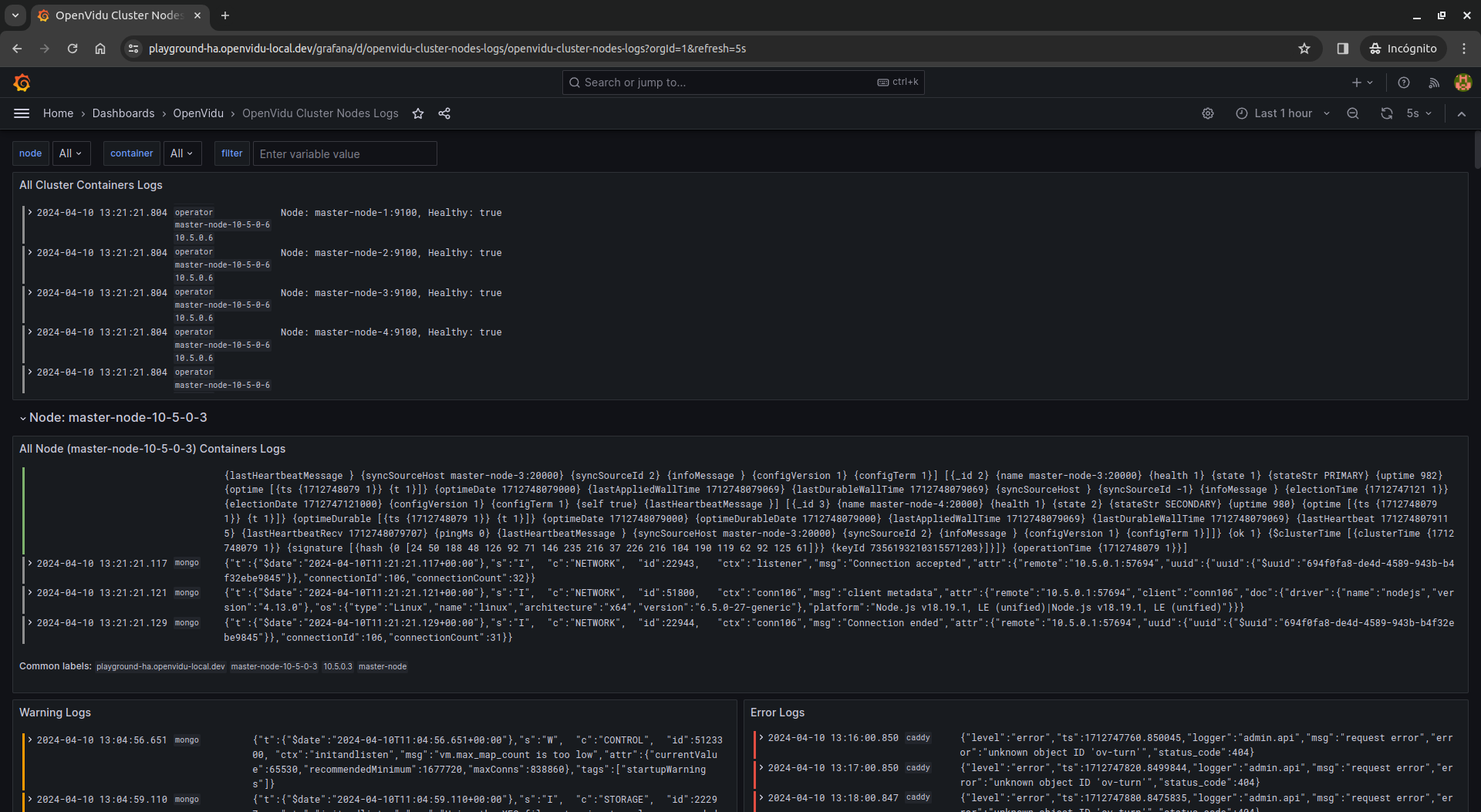The image size is (1481, 812).
Task: Open the main navigation hamburger menu
Action: tap(21, 113)
